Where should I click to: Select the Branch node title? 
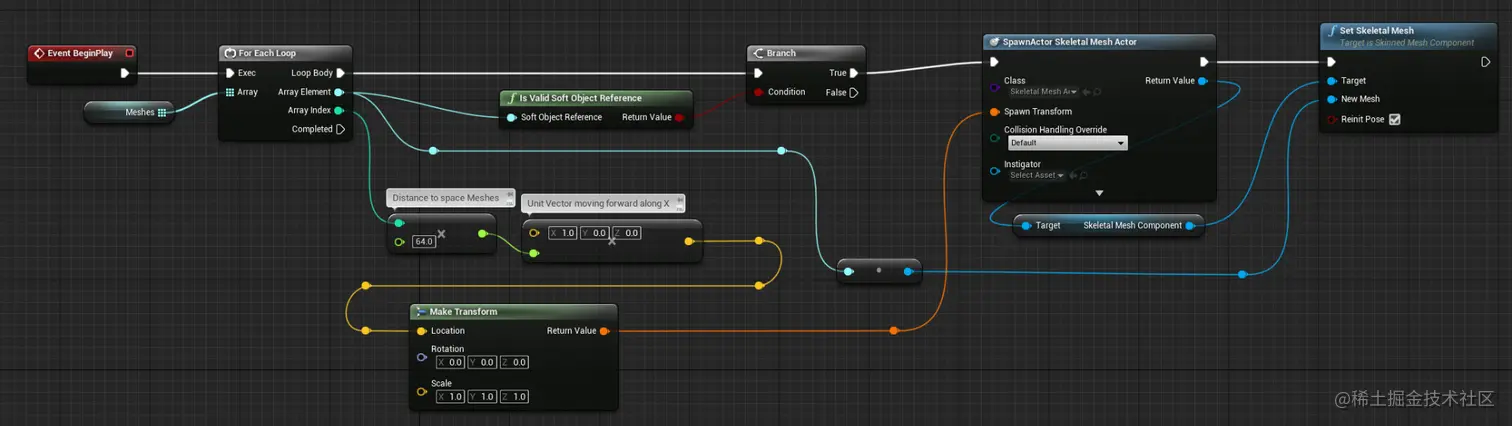[781, 53]
